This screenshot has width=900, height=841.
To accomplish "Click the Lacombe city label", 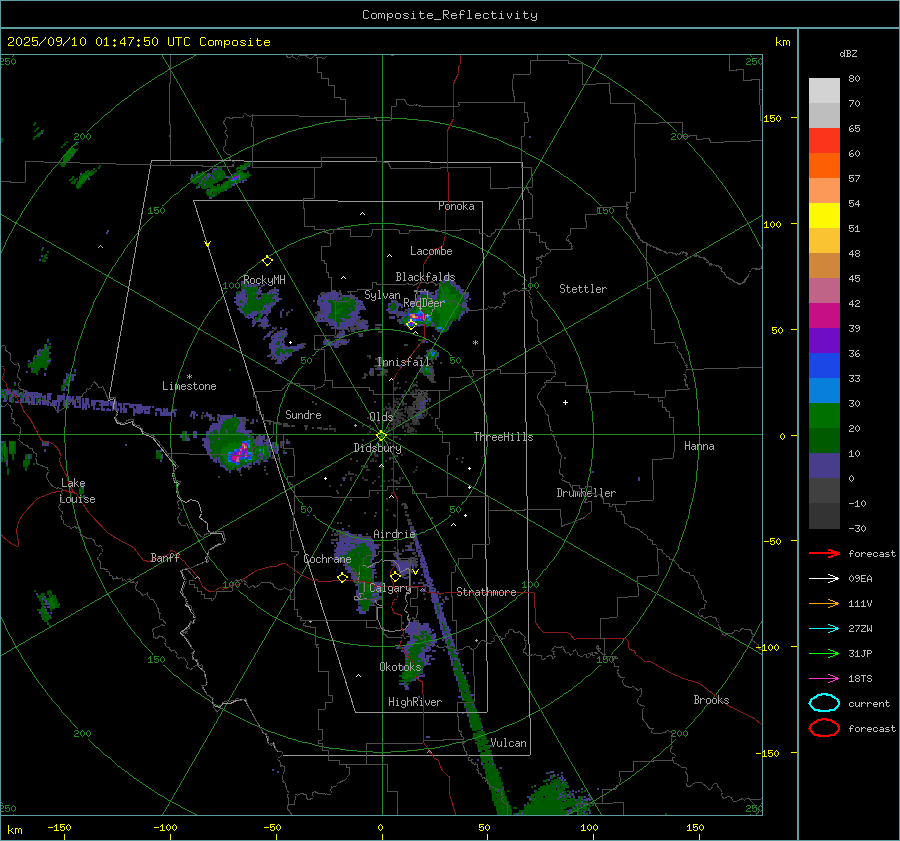I will [x=431, y=251].
